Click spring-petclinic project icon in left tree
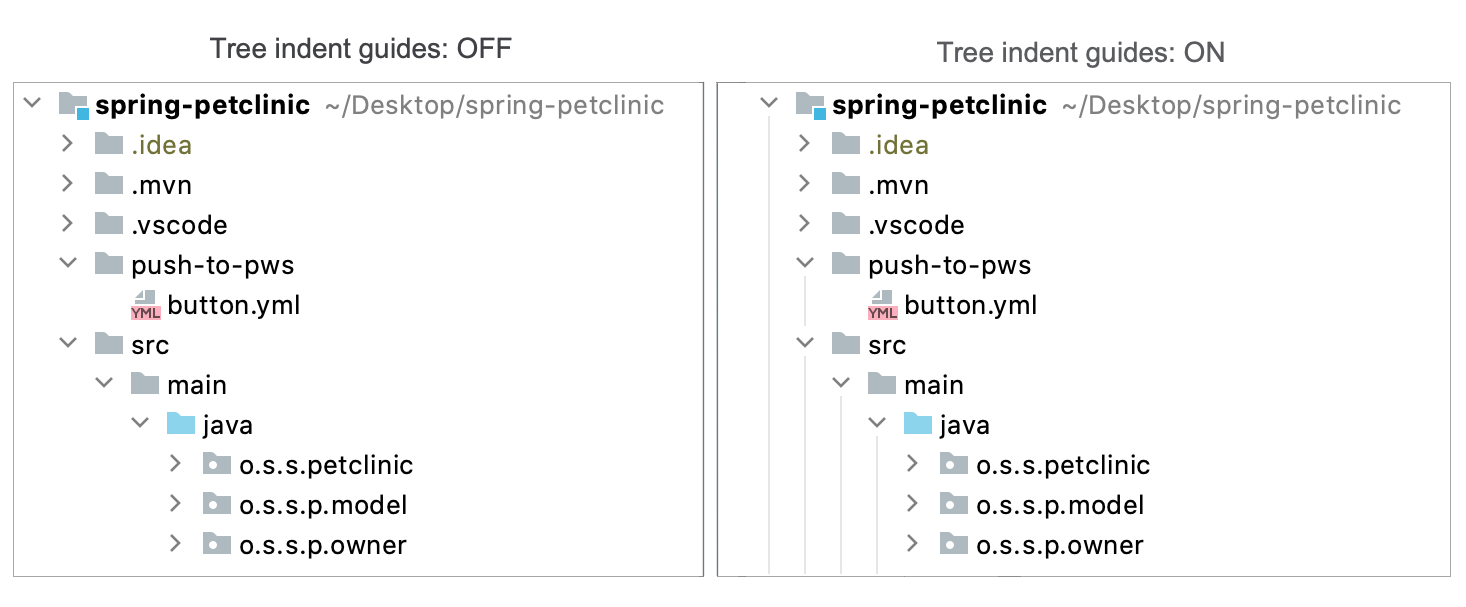The width and height of the screenshot is (1466, 607). (74, 105)
